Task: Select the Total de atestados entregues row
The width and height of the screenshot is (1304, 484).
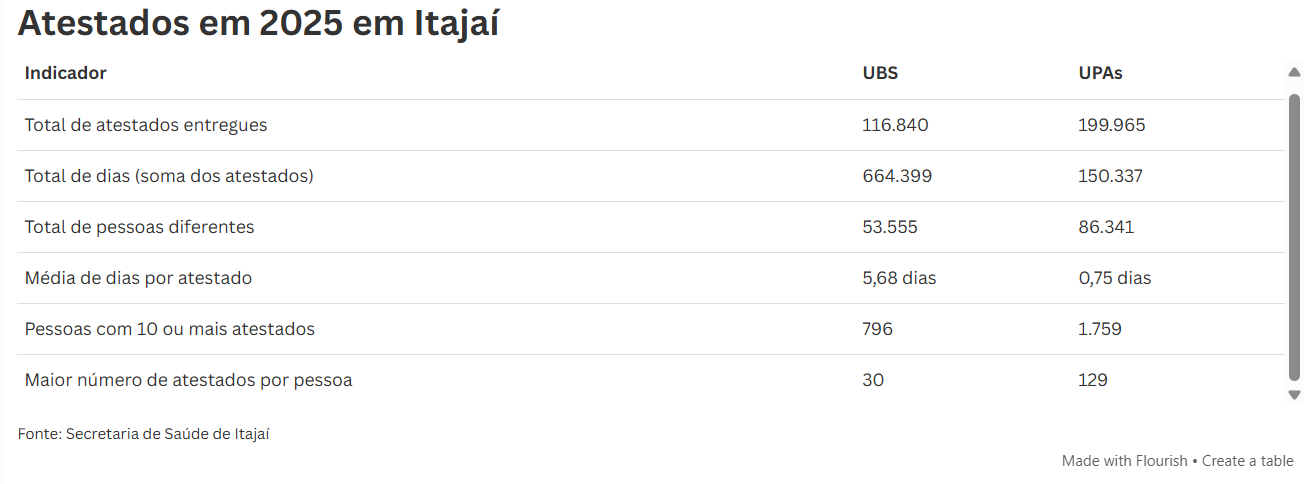Action: tap(146, 125)
